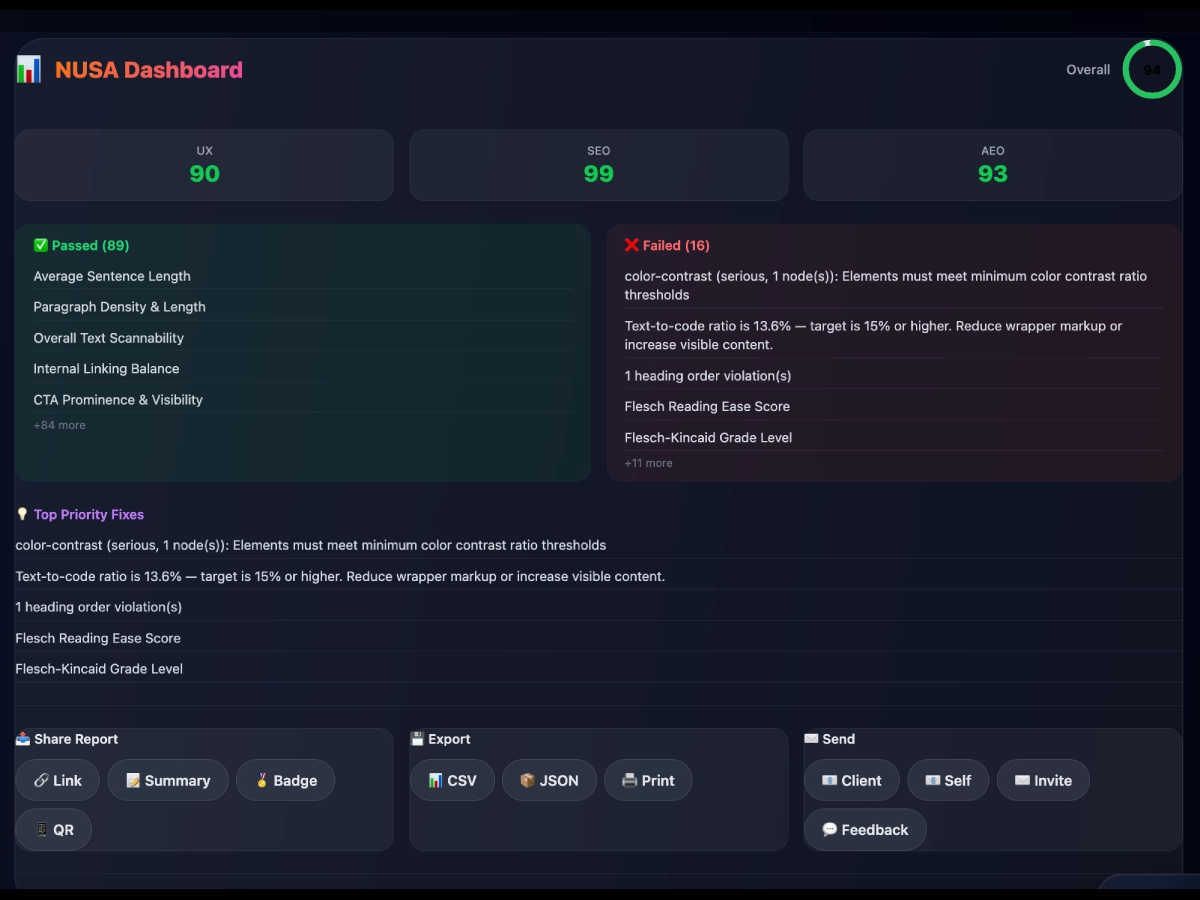Click the Overall score ring showing 94
The width and height of the screenshot is (1200, 900).
pos(1152,70)
